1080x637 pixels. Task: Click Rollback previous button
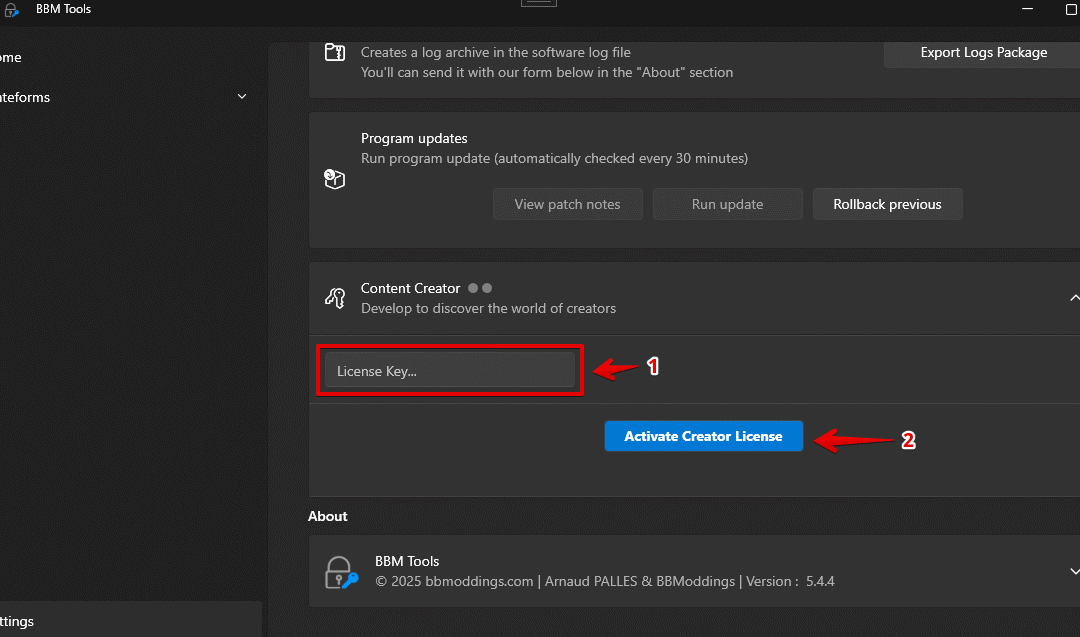[x=887, y=204]
